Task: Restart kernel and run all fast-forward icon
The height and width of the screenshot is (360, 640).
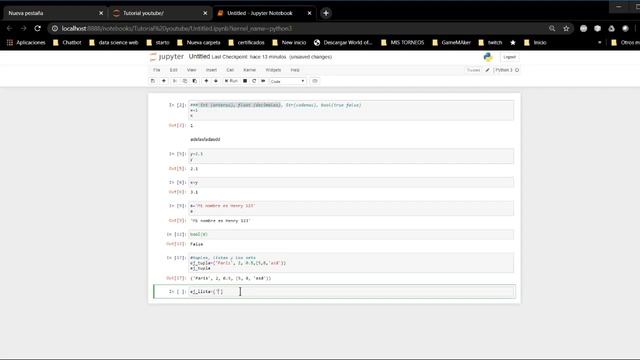Action: [x=263, y=81]
